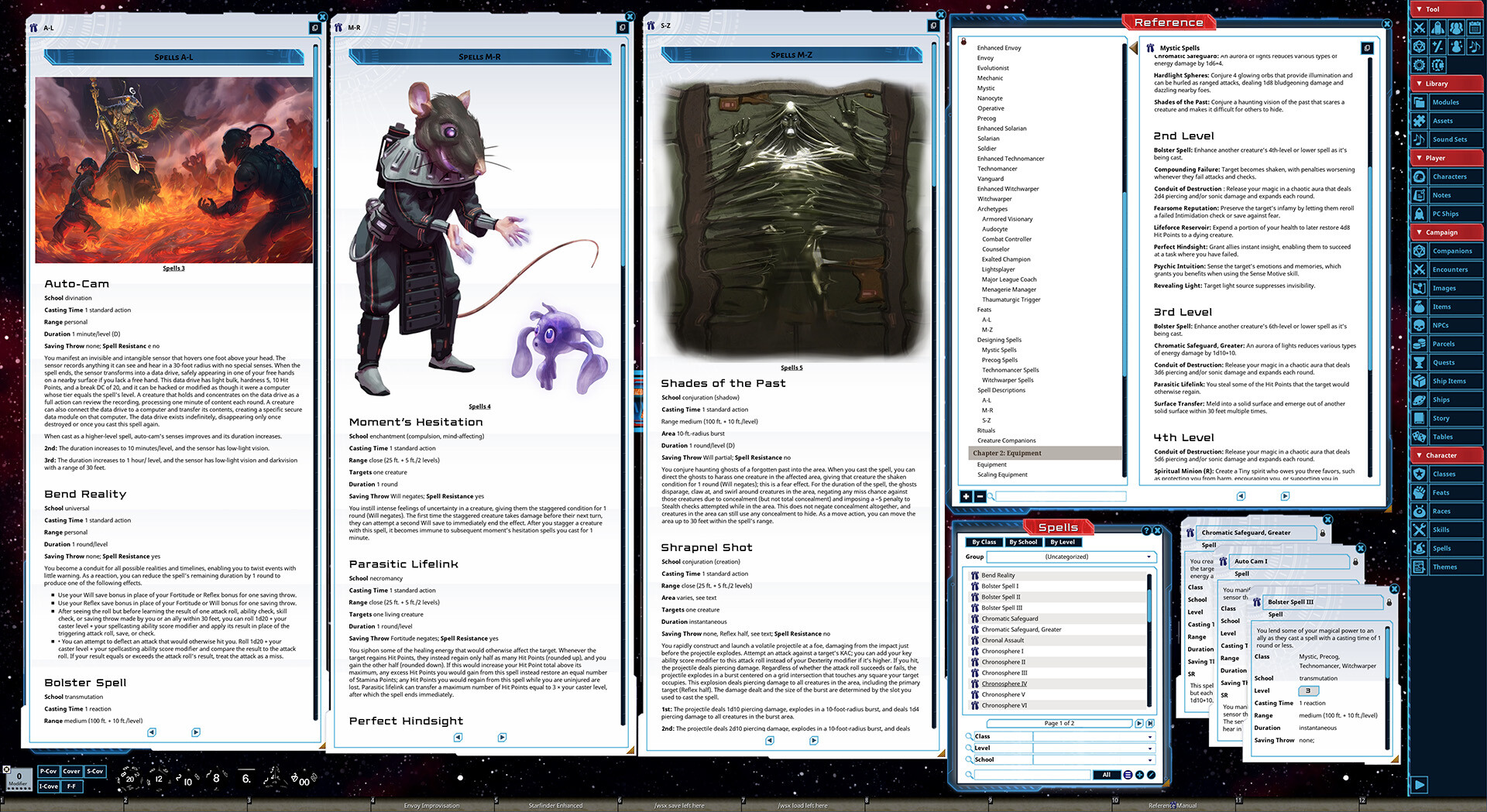Open the Options gear tool icon
This screenshot has width=1487, height=812.
1419,64
